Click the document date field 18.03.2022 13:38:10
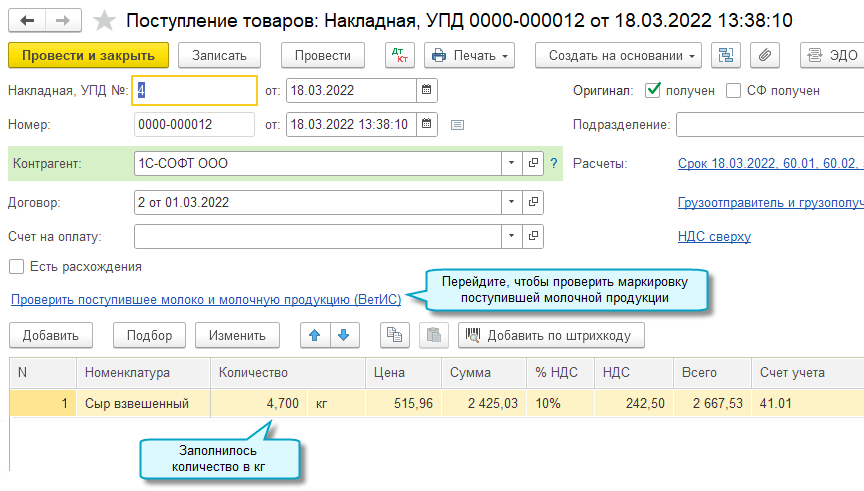864x491 pixels. tap(351, 124)
